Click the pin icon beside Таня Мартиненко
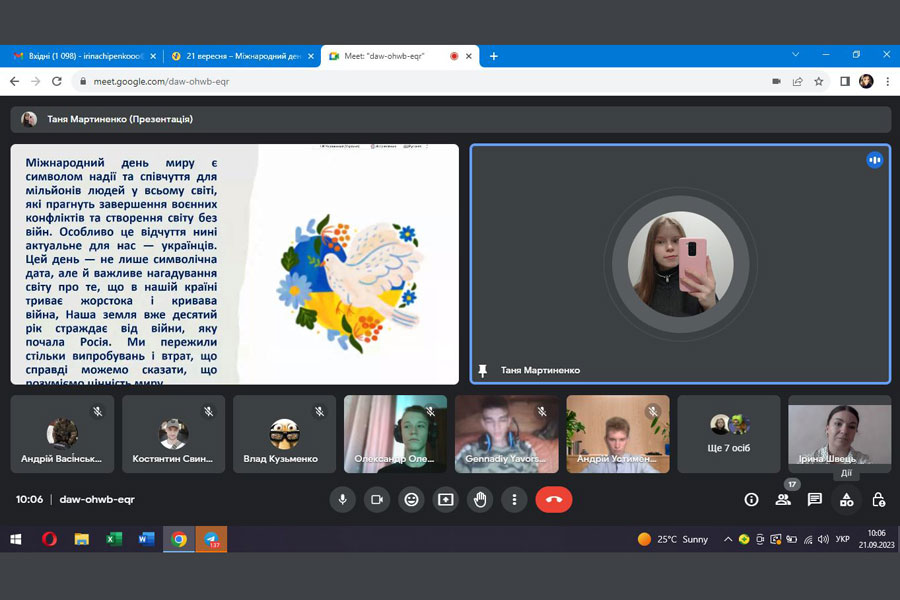The width and height of the screenshot is (900, 600). (x=483, y=370)
